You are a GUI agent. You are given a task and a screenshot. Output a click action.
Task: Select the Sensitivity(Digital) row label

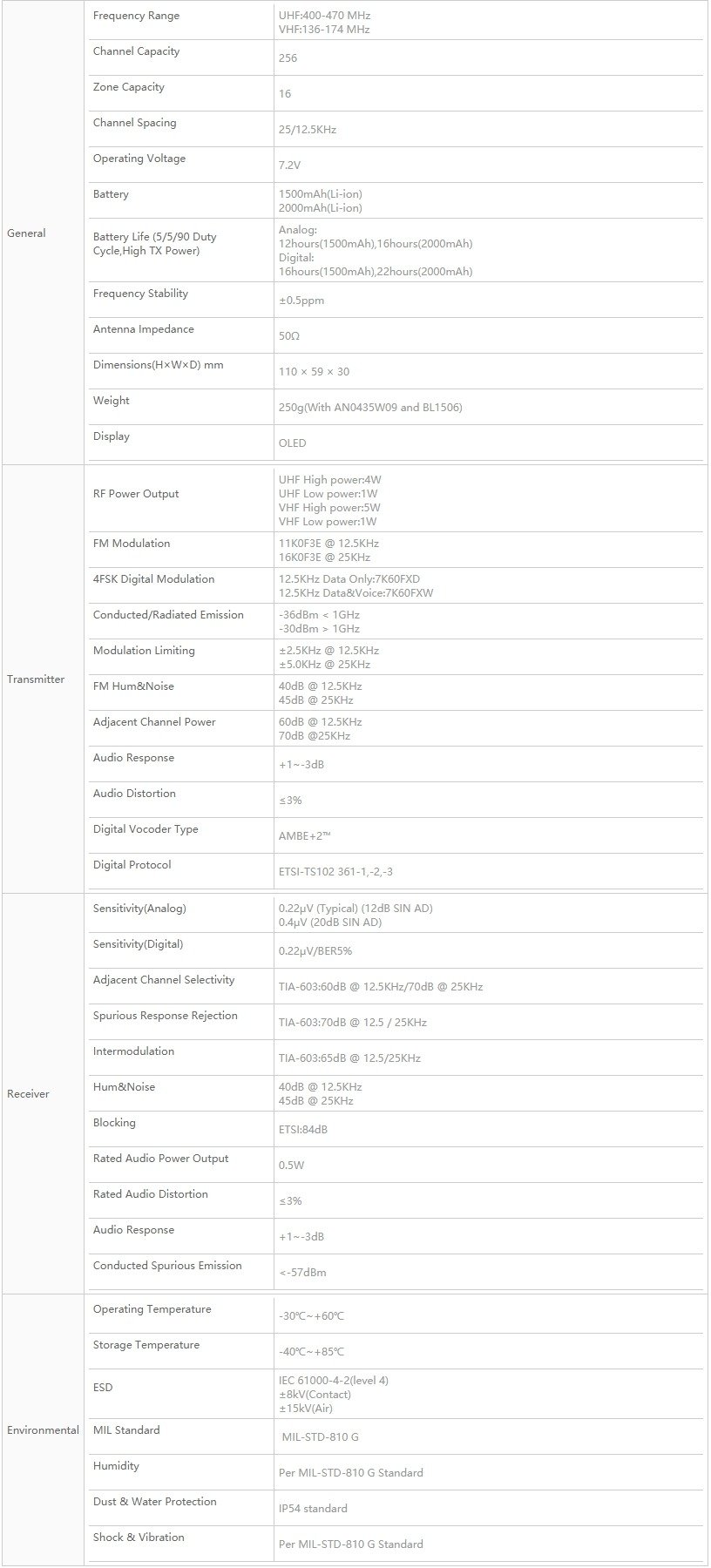point(138,944)
